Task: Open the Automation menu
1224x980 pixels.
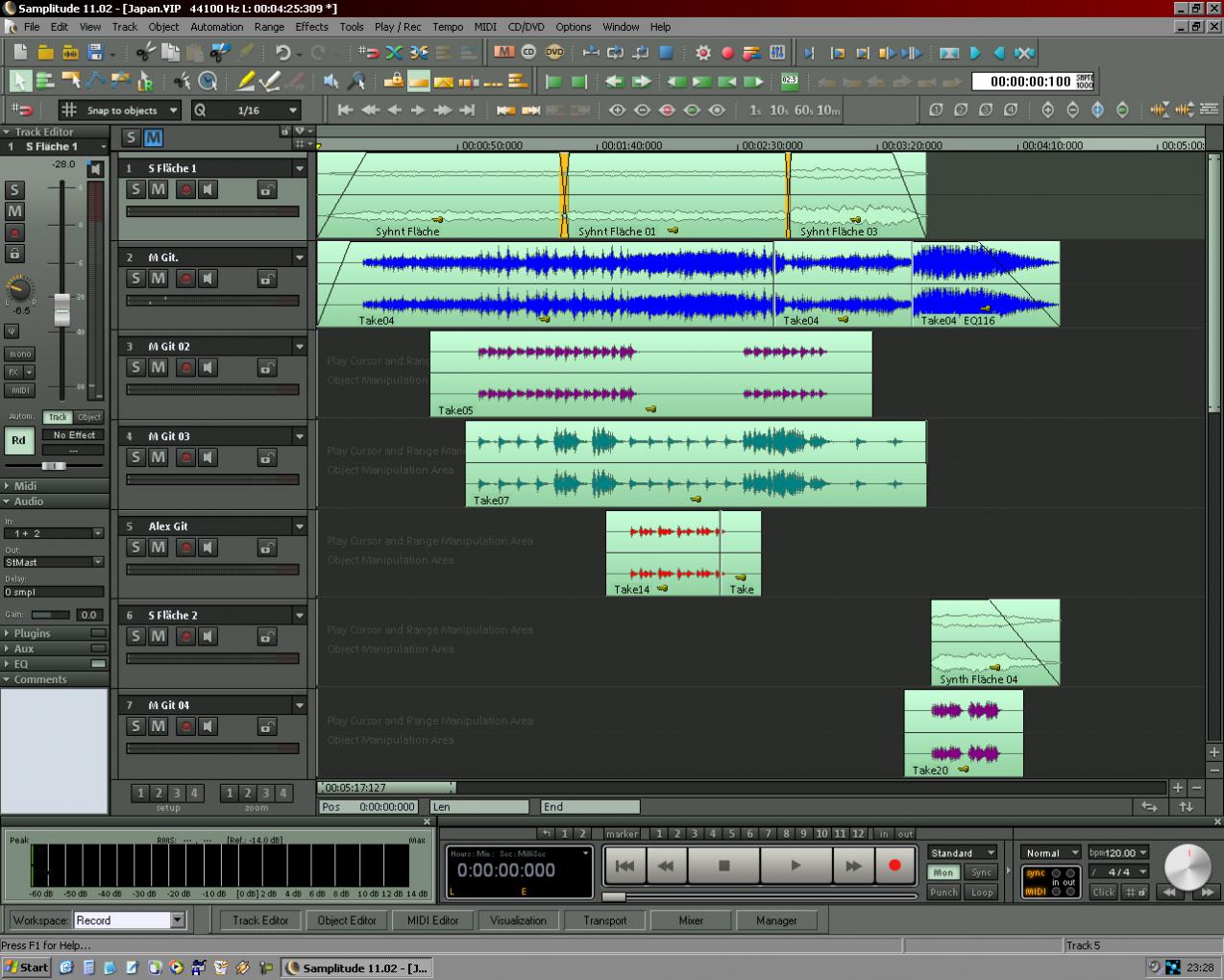Action: (x=216, y=27)
